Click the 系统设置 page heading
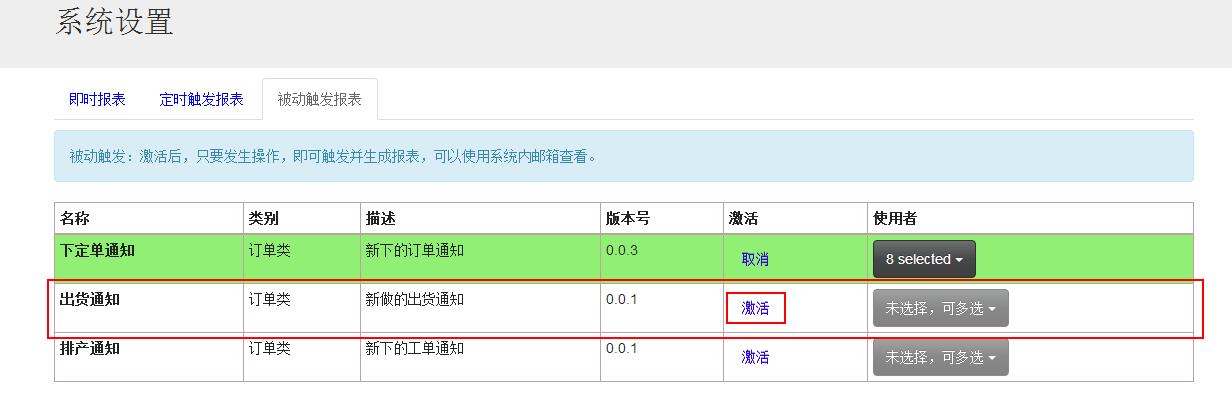1232x419 pixels. [x=114, y=22]
